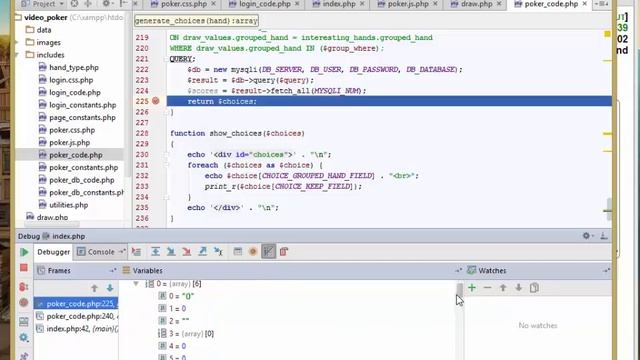The image size is (640, 360).
Task: Click the Run to Cursor icon
Action: pos(218,252)
